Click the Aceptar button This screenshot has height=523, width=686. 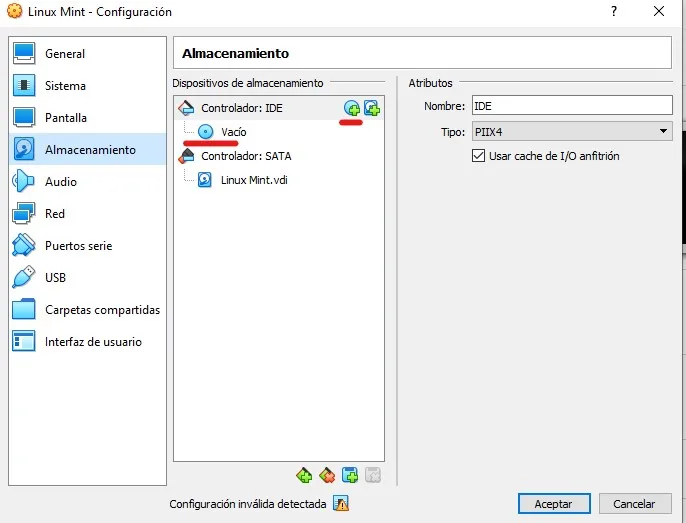554,504
